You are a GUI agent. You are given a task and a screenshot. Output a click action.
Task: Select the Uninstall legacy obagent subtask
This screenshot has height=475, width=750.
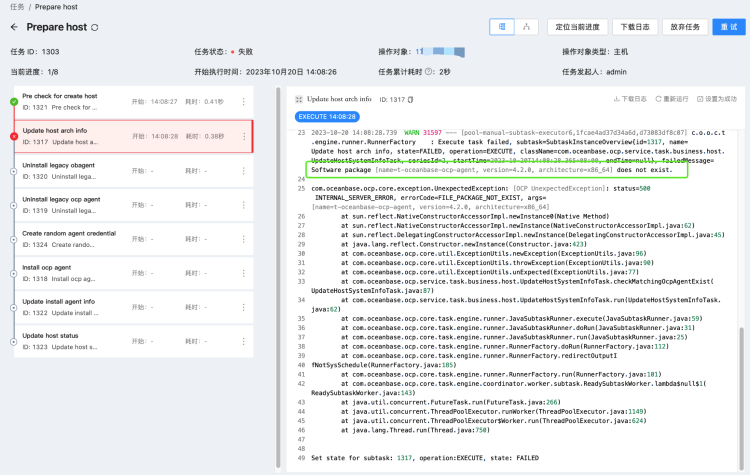133,171
